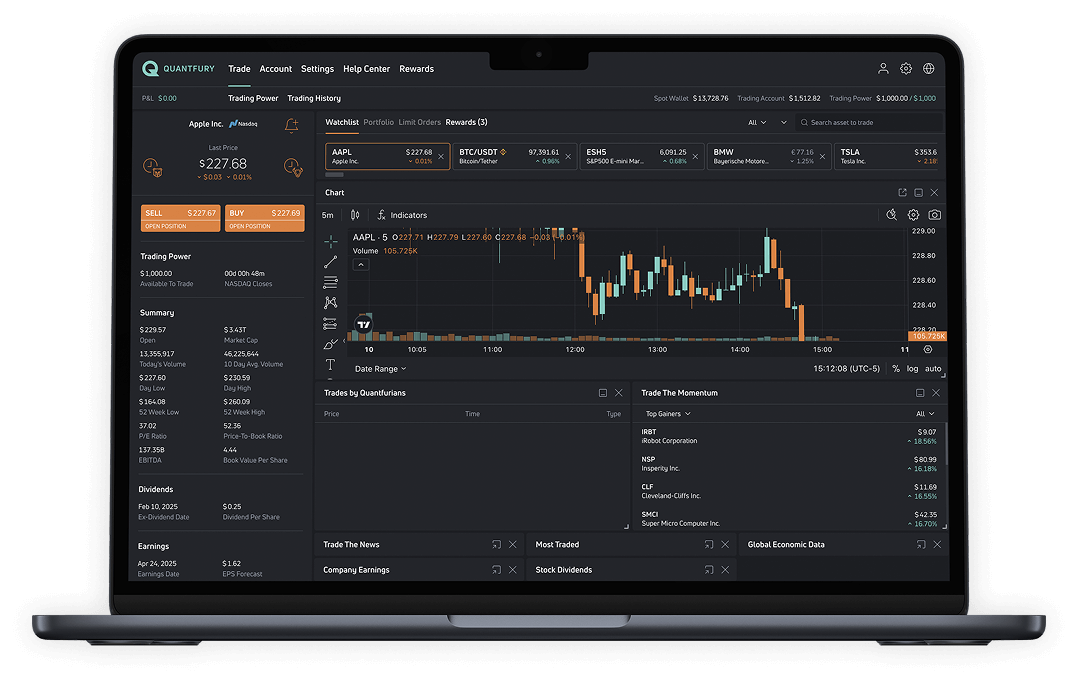Open chart time axis settings icon
1078x678 pixels.
[x=928, y=349]
